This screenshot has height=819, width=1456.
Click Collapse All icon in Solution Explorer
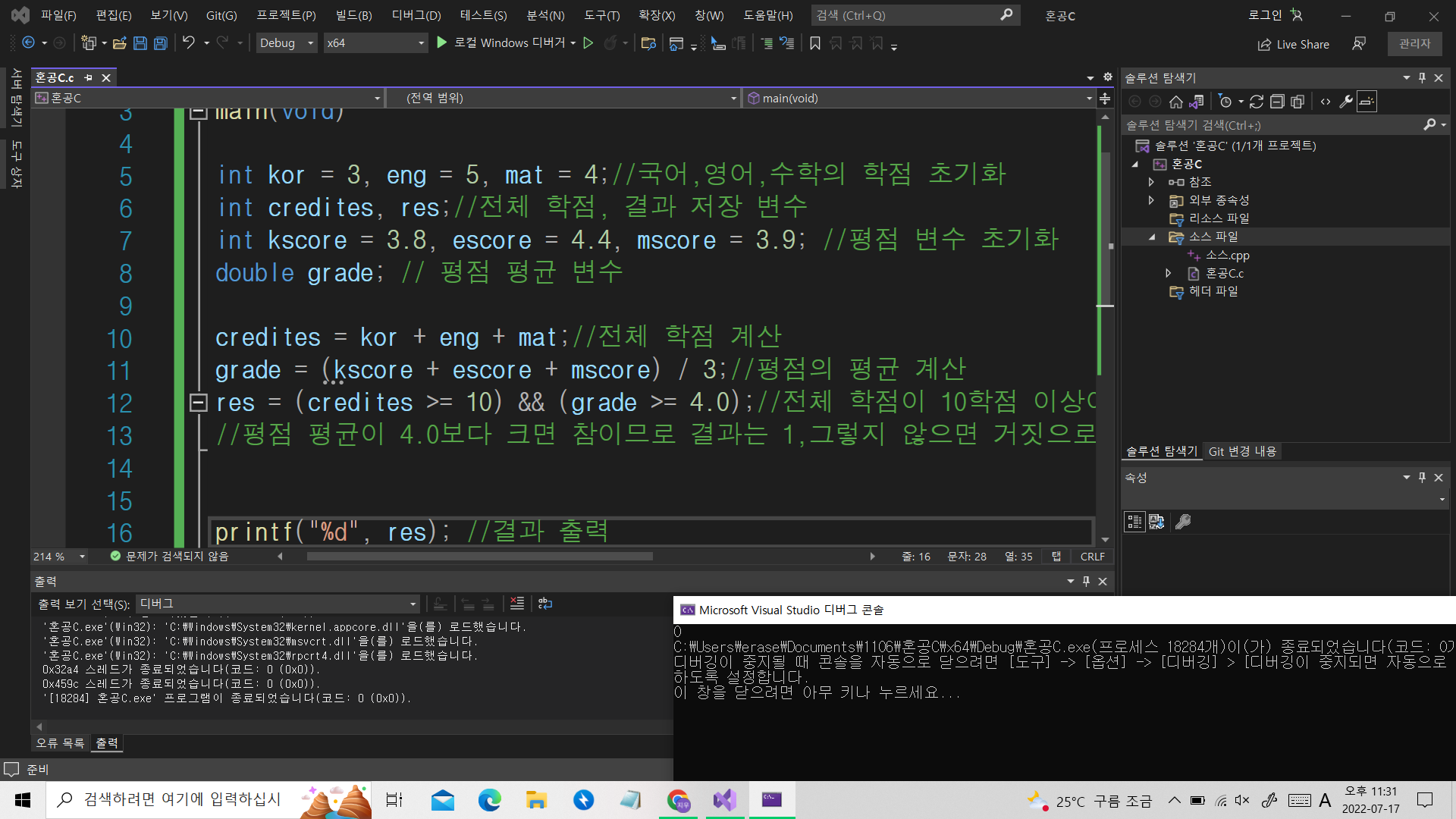(x=1277, y=102)
